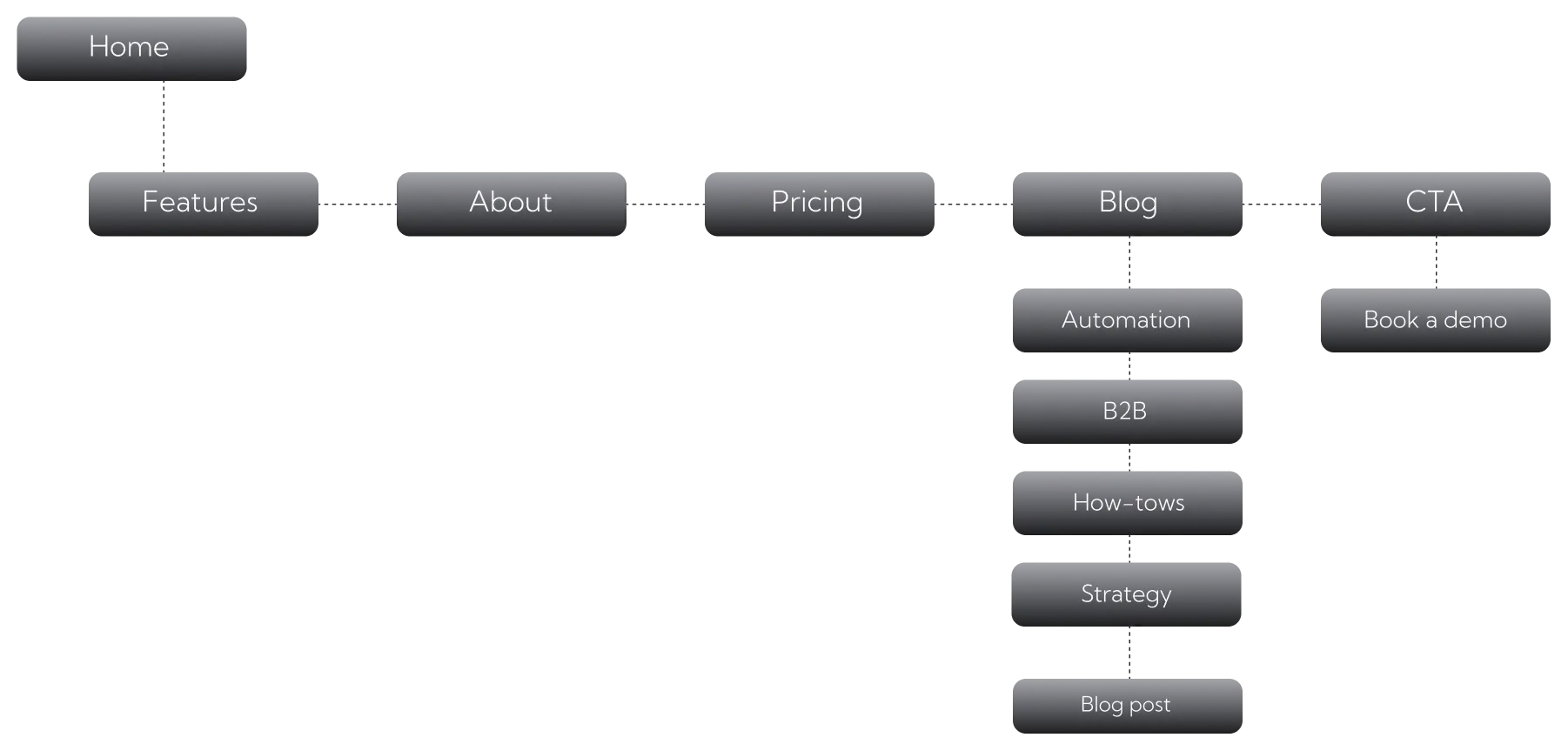The height and width of the screenshot is (751, 1568).
Task: Open the Automation blog category
Action: point(1127,320)
